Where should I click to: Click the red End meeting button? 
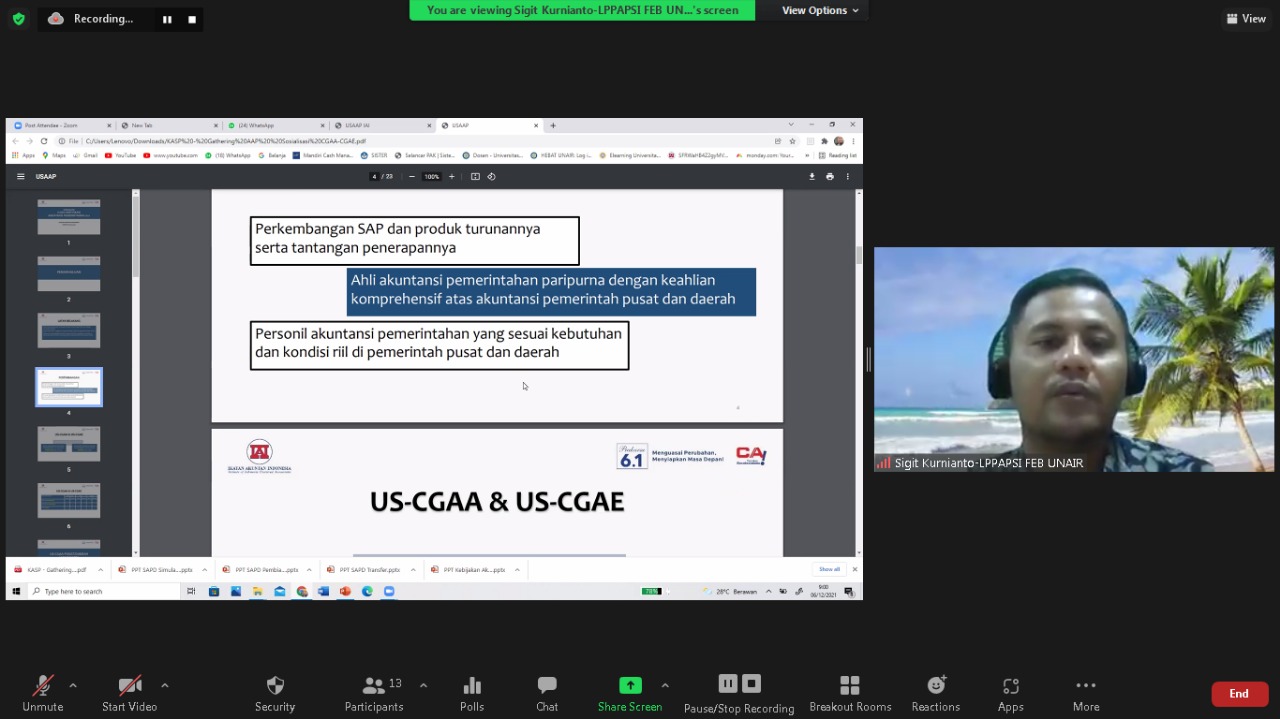point(1239,694)
